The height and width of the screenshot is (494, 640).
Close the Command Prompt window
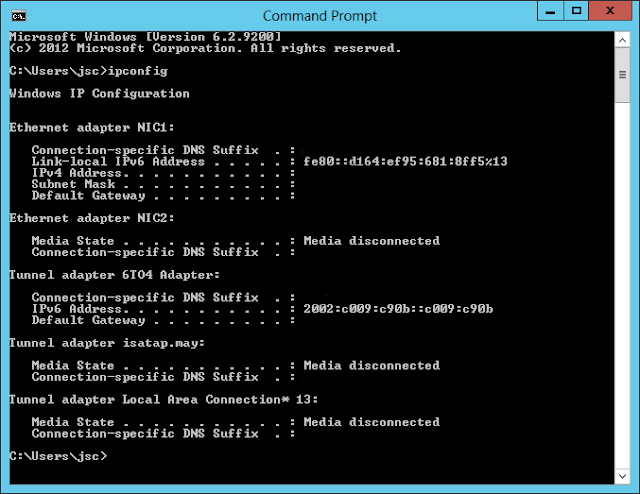(612, 13)
